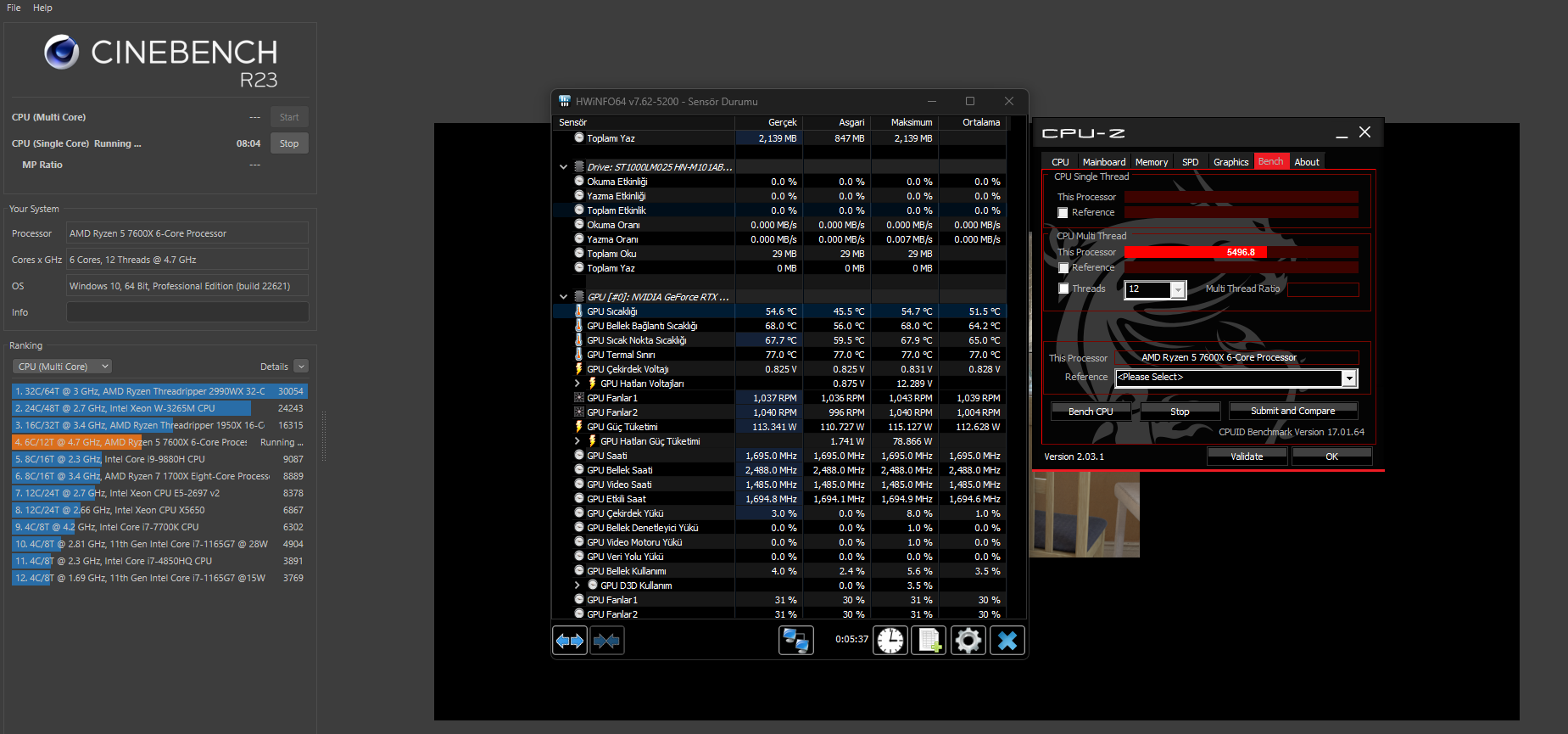Click the Cinebench sphere logo
The width and height of the screenshot is (1568, 734).
tap(62, 52)
